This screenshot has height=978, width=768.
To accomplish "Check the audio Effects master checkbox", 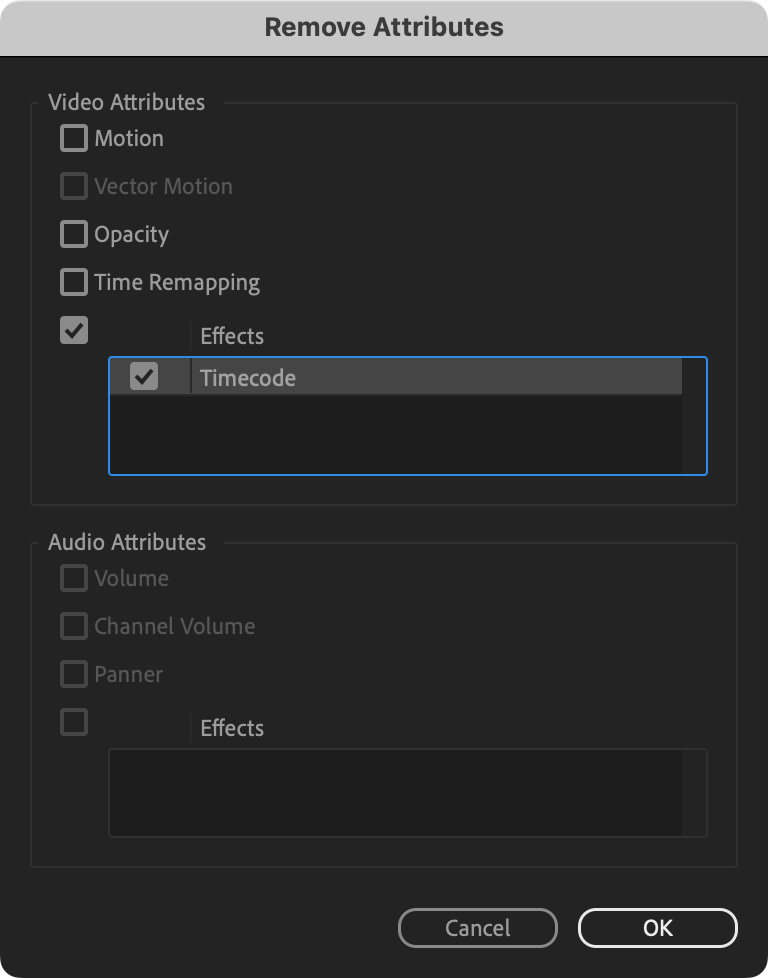I will (74, 722).
